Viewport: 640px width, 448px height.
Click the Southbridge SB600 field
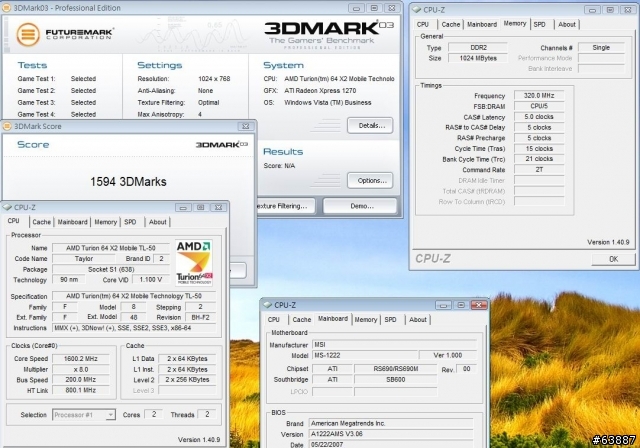tap(395, 379)
